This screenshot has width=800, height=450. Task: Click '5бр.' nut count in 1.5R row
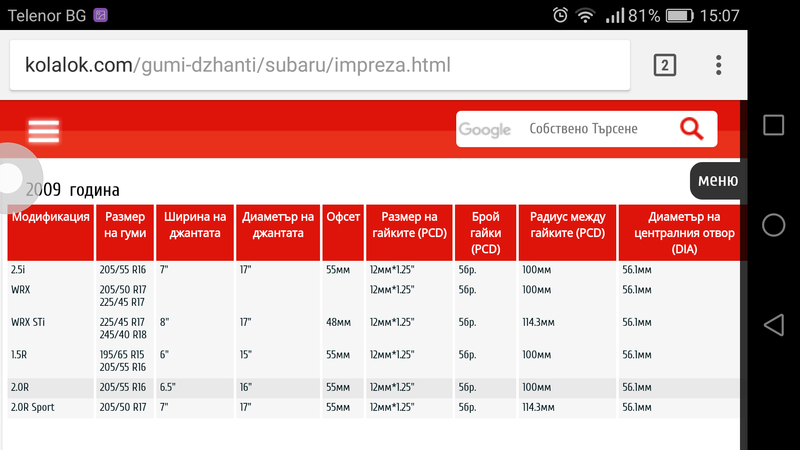467,355
